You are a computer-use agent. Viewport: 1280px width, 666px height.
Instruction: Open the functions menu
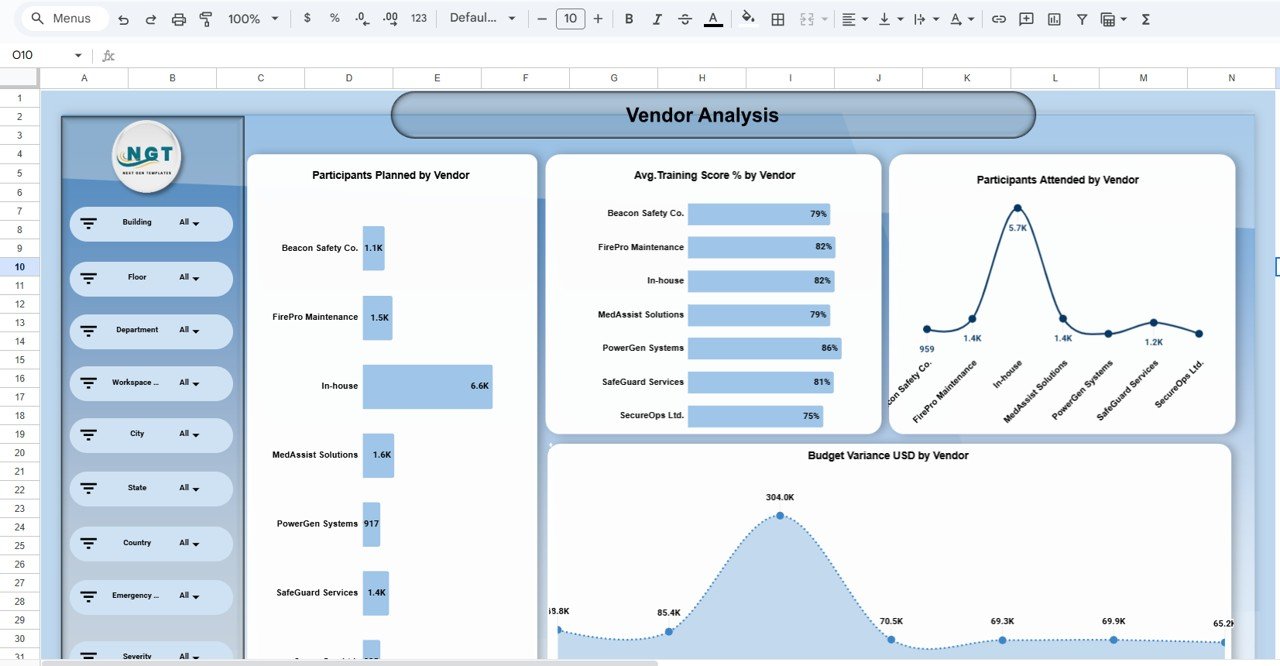tap(1145, 18)
